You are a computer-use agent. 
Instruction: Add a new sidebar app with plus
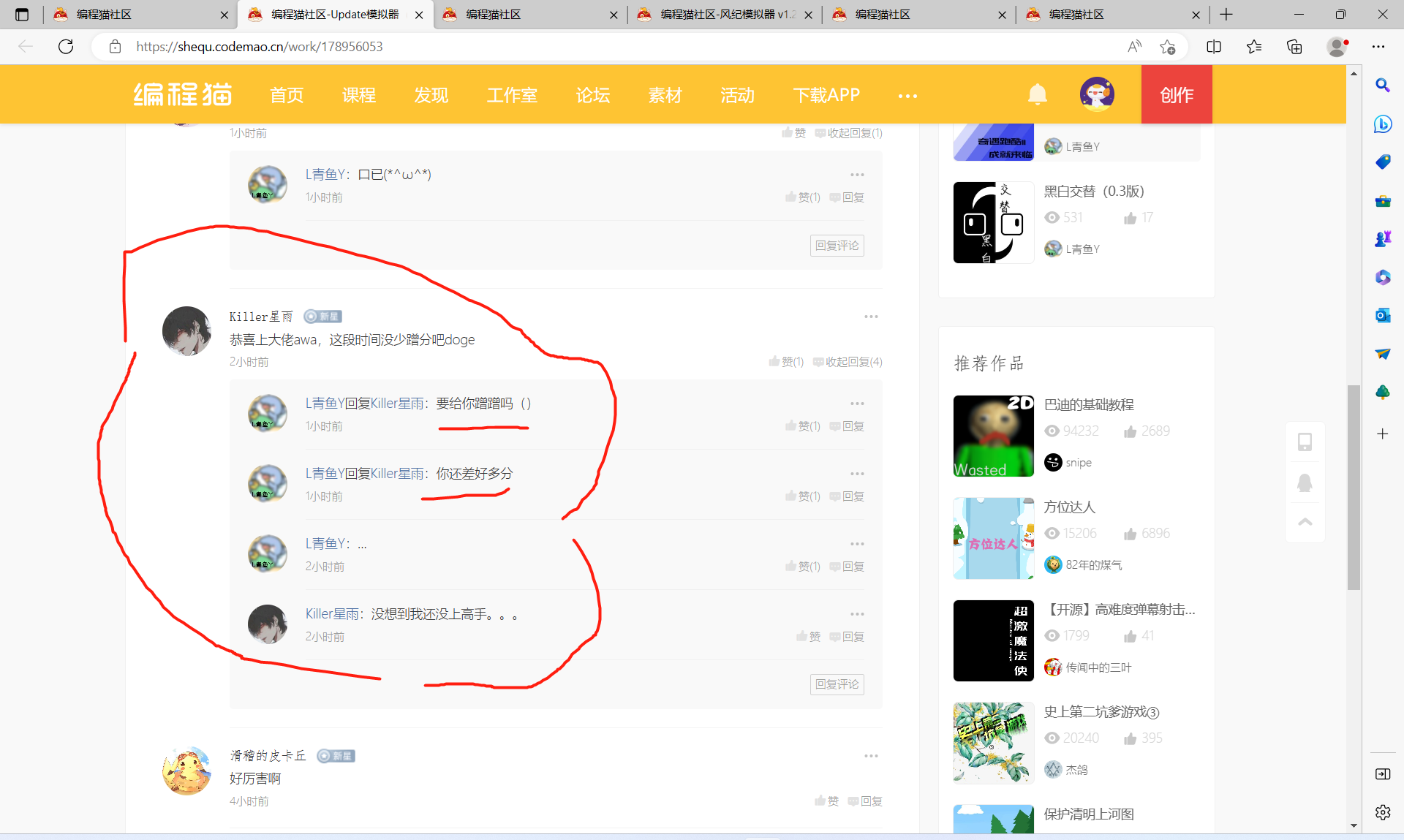[1383, 434]
